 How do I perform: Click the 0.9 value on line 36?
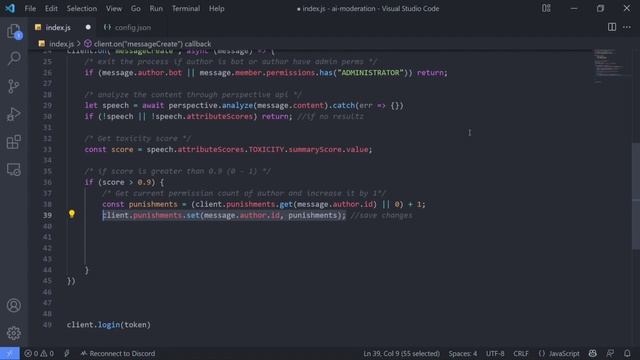144,182
